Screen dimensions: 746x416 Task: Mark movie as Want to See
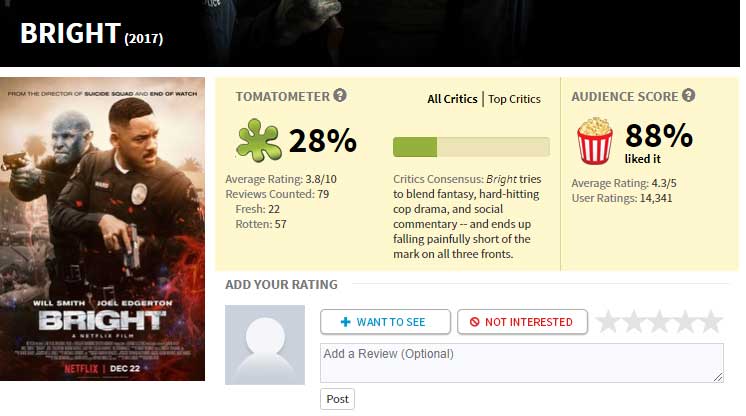coord(385,322)
